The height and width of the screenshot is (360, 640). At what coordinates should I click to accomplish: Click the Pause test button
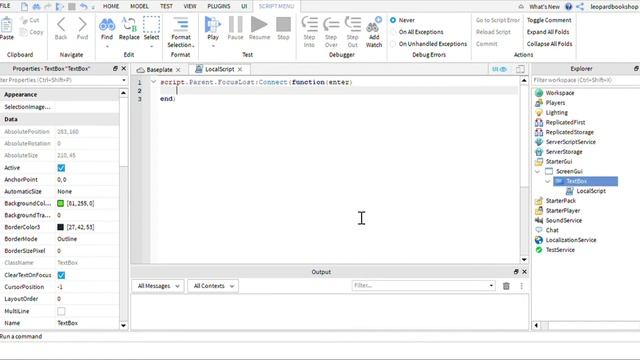tap(235, 24)
